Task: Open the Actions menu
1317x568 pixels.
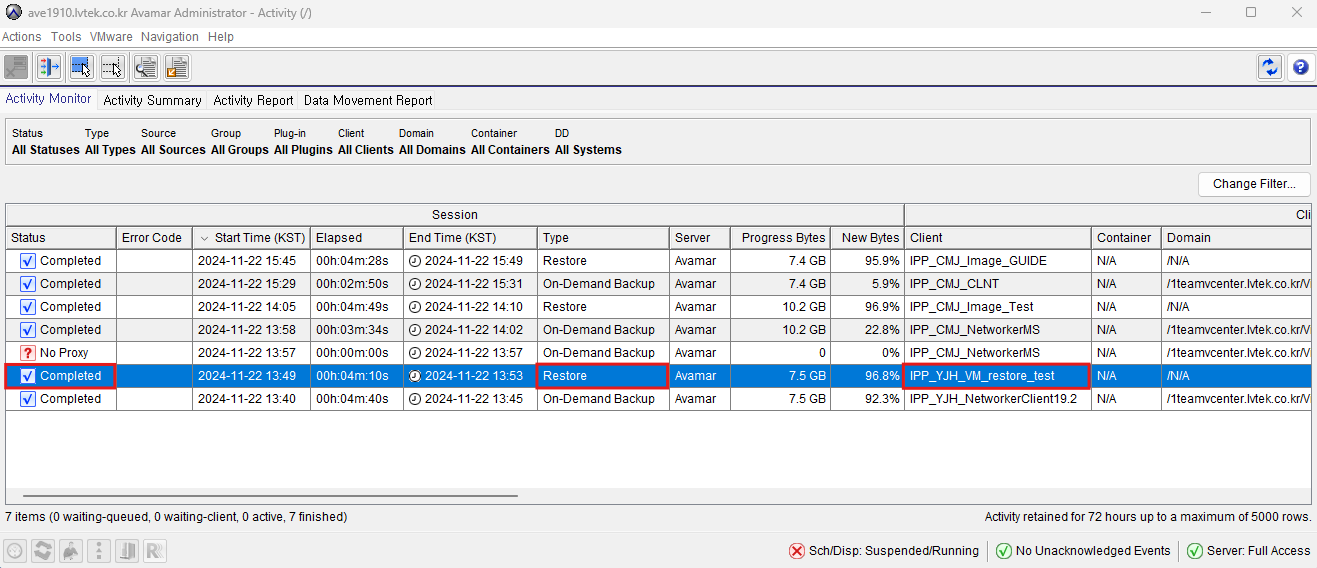Action: (x=22, y=37)
